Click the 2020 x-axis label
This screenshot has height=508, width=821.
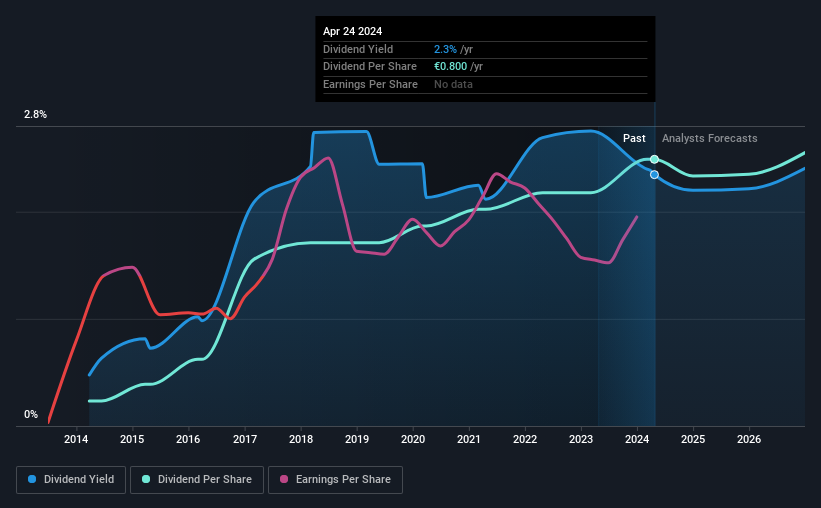click(x=413, y=439)
